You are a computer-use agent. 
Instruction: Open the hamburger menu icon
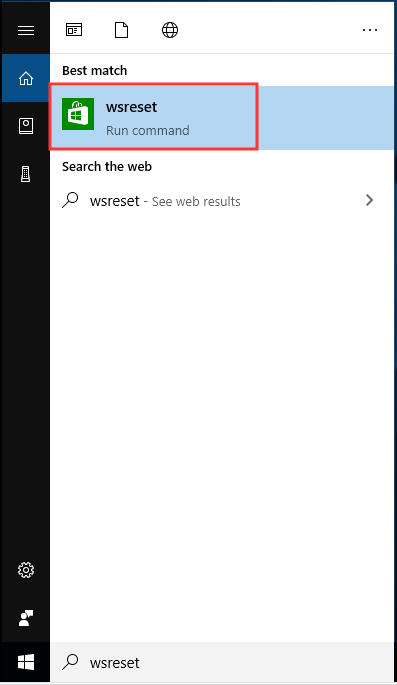[26, 30]
